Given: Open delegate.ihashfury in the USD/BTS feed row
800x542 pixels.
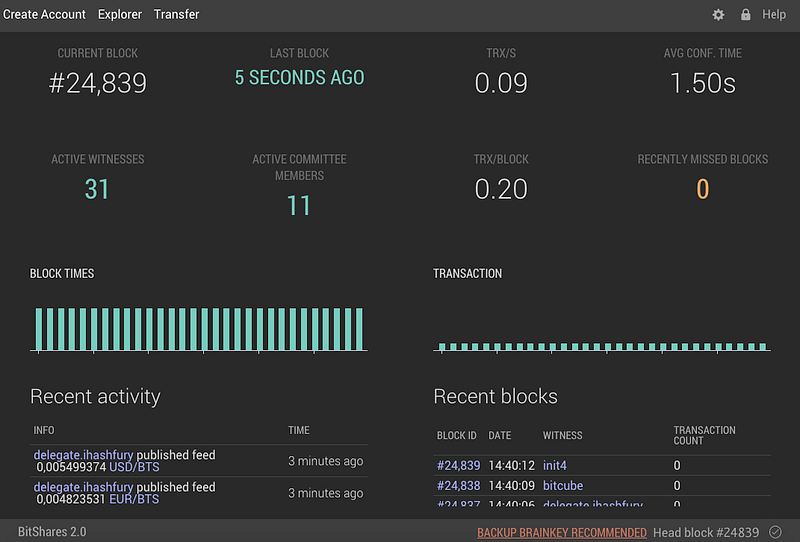Looking at the screenshot, I should click(x=83, y=455).
